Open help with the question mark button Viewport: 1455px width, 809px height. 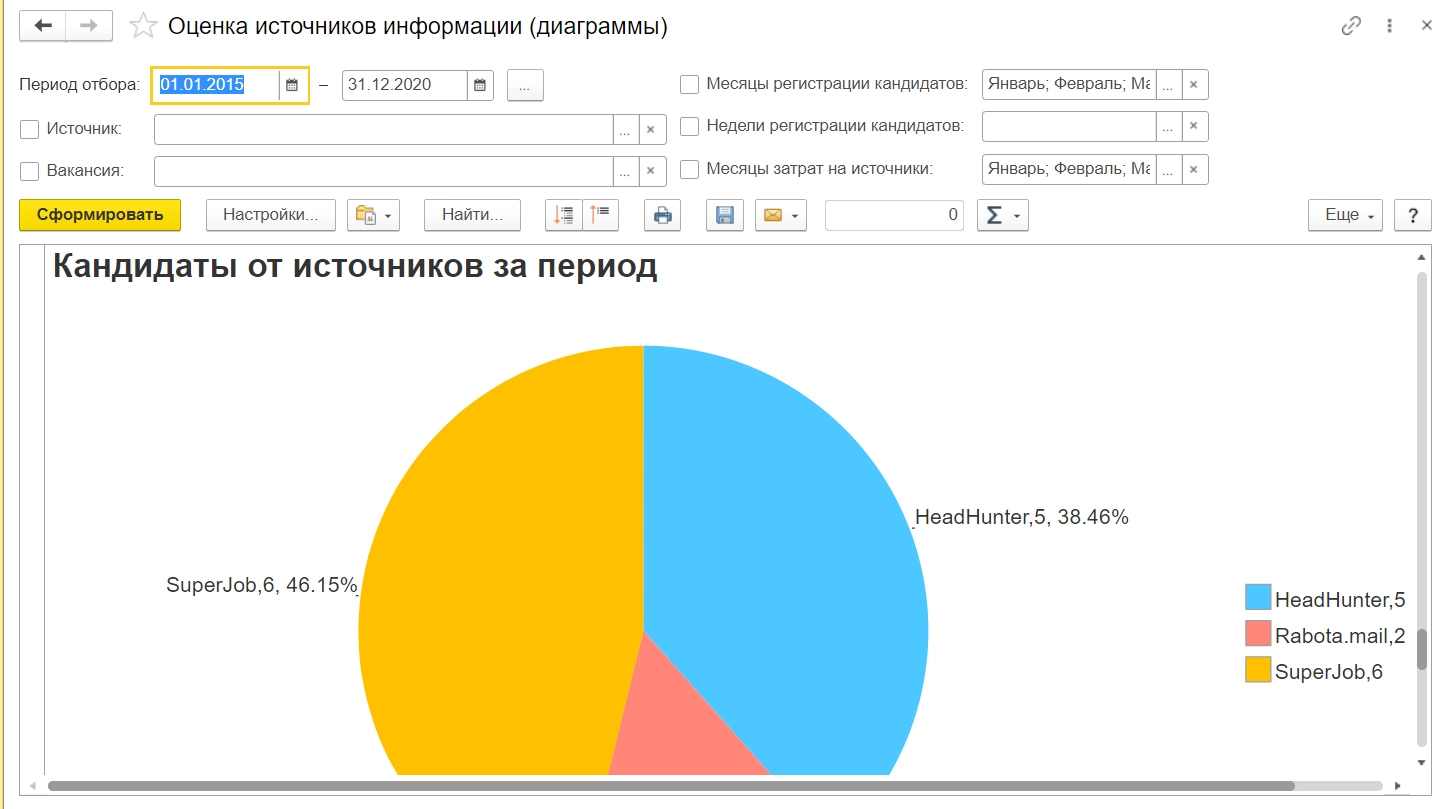[x=1413, y=215]
